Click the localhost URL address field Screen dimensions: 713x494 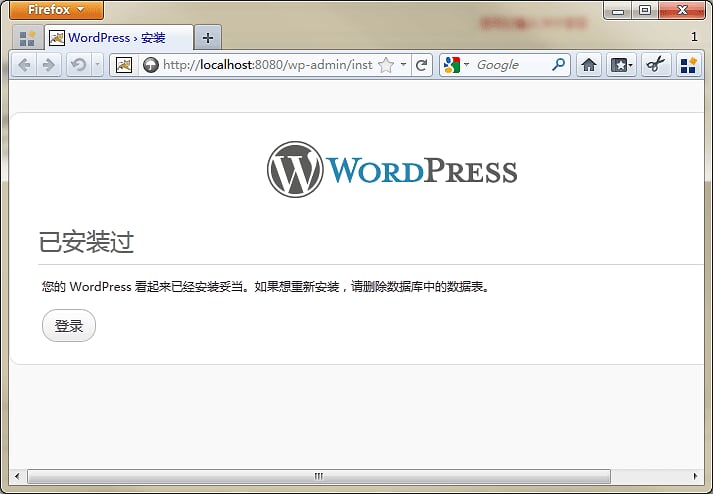click(x=268, y=65)
